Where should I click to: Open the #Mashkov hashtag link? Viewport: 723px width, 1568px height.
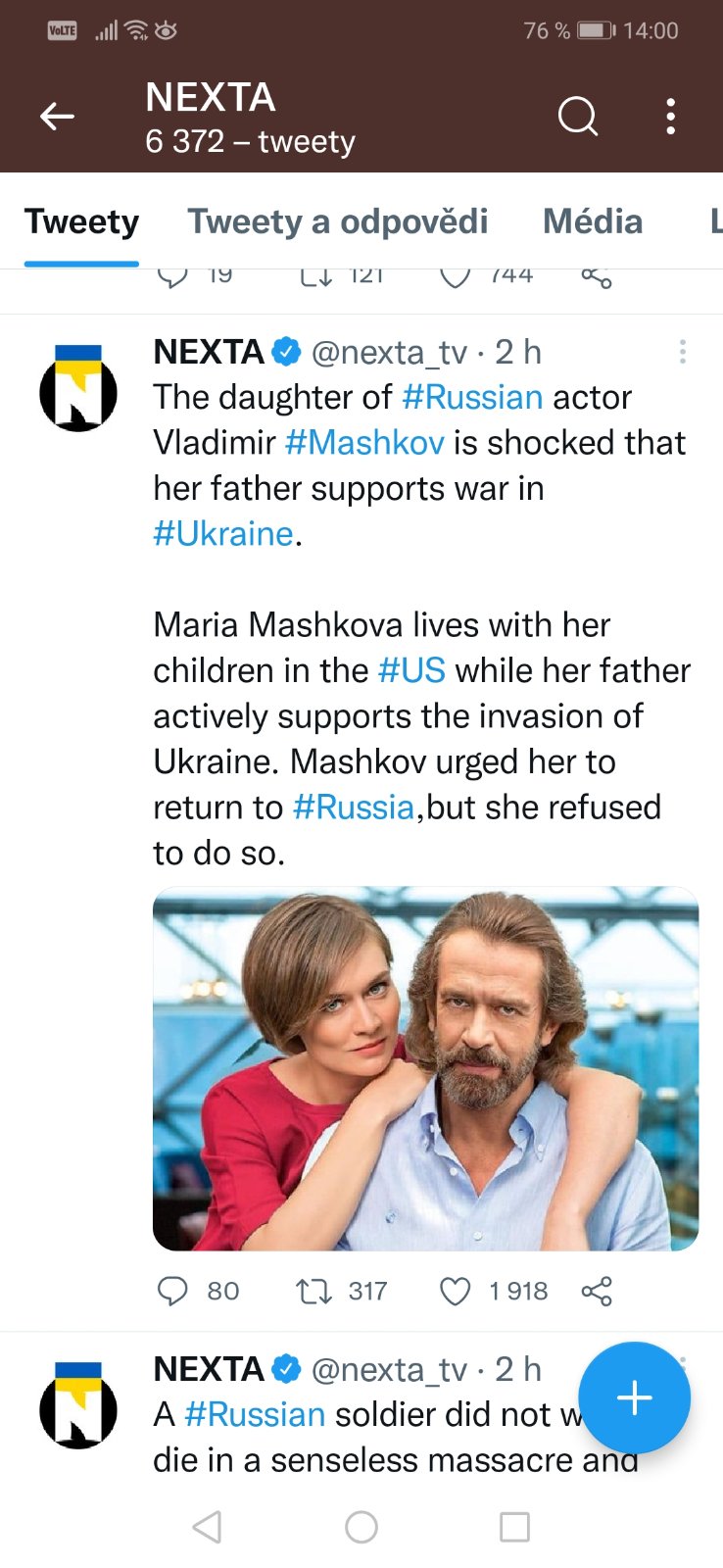click(x=364, y=443)
